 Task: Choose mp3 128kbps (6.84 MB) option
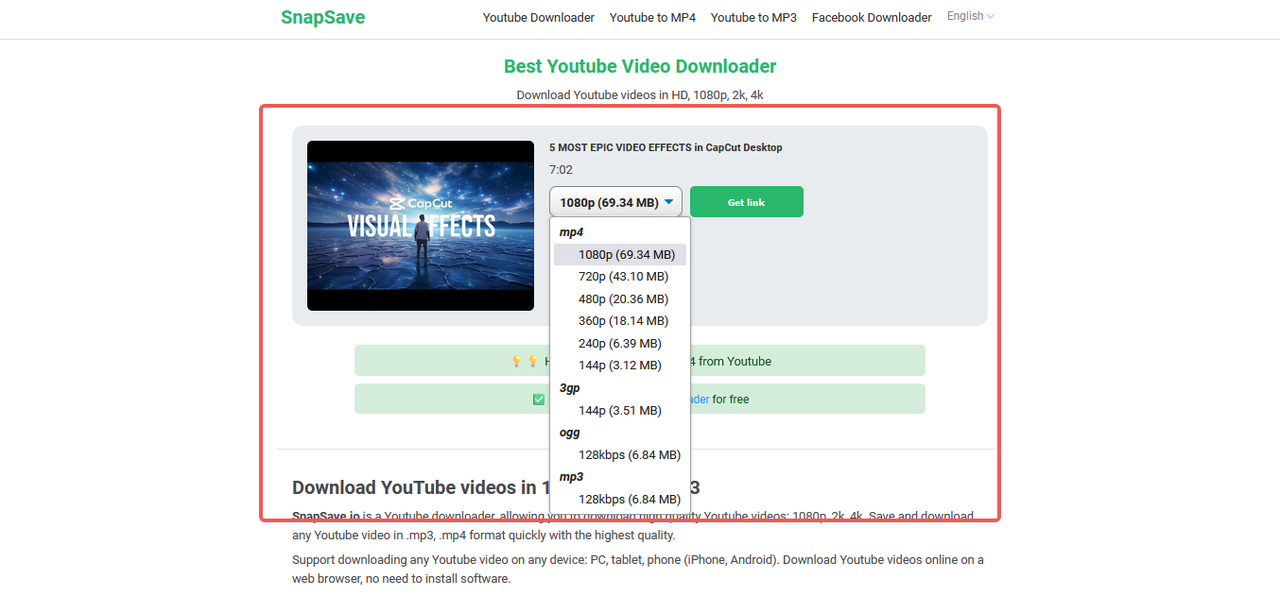(620, 499)
